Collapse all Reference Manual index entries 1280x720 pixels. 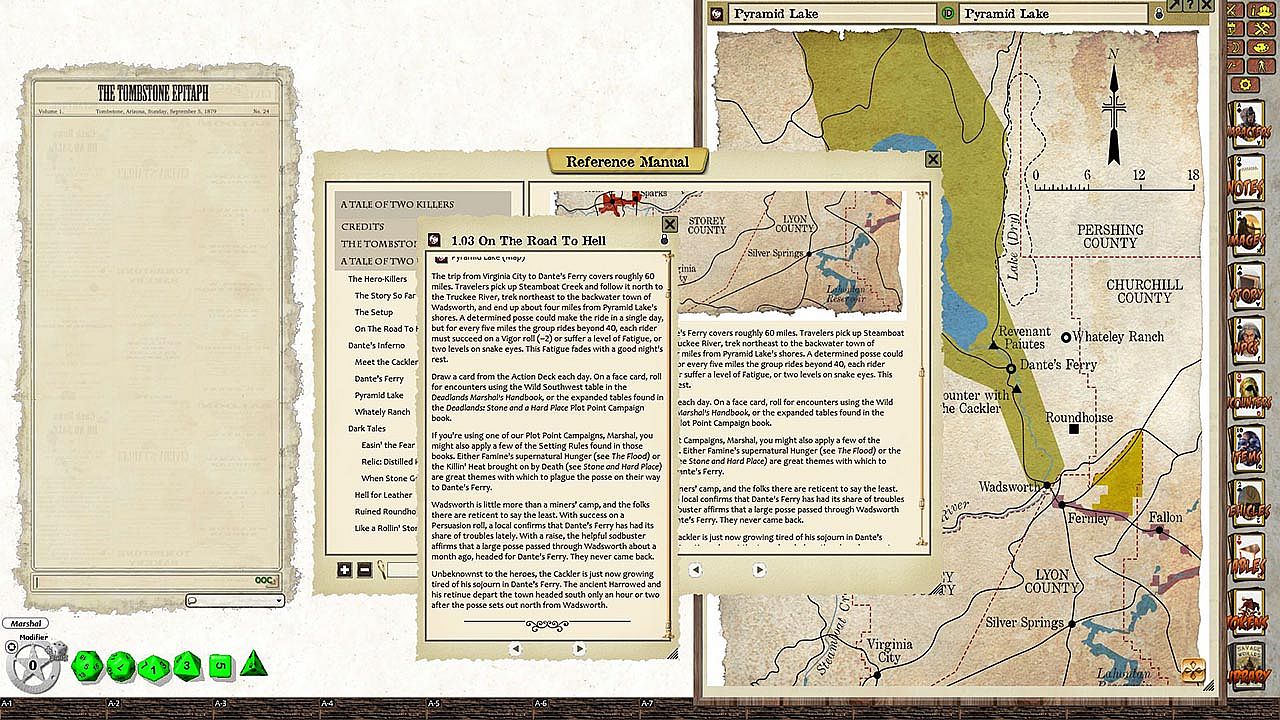point(364,570)
